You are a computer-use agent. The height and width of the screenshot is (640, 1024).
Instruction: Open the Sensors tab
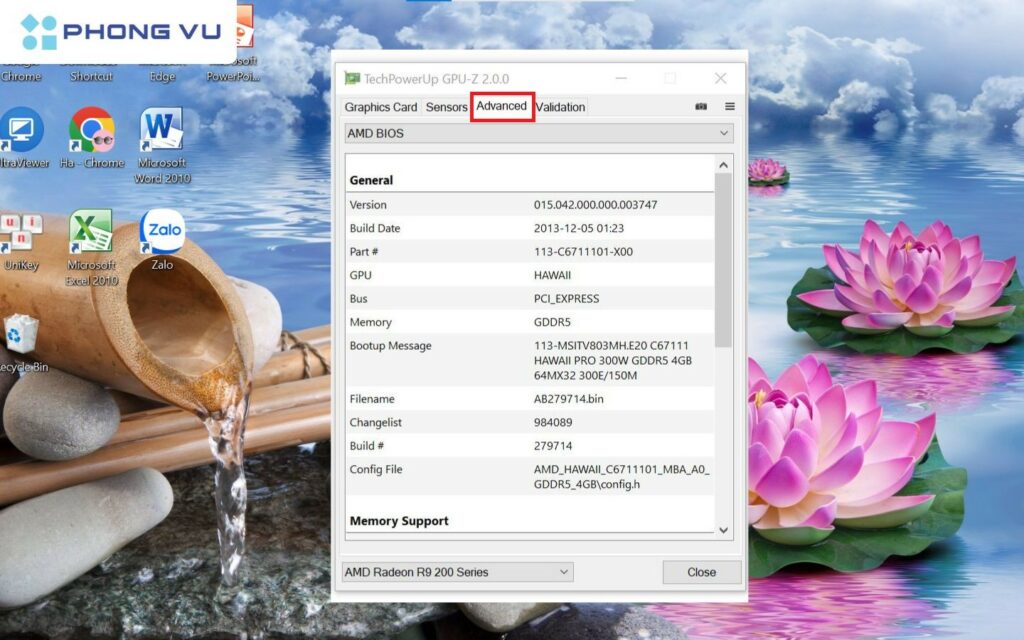(x=446, y=107)
